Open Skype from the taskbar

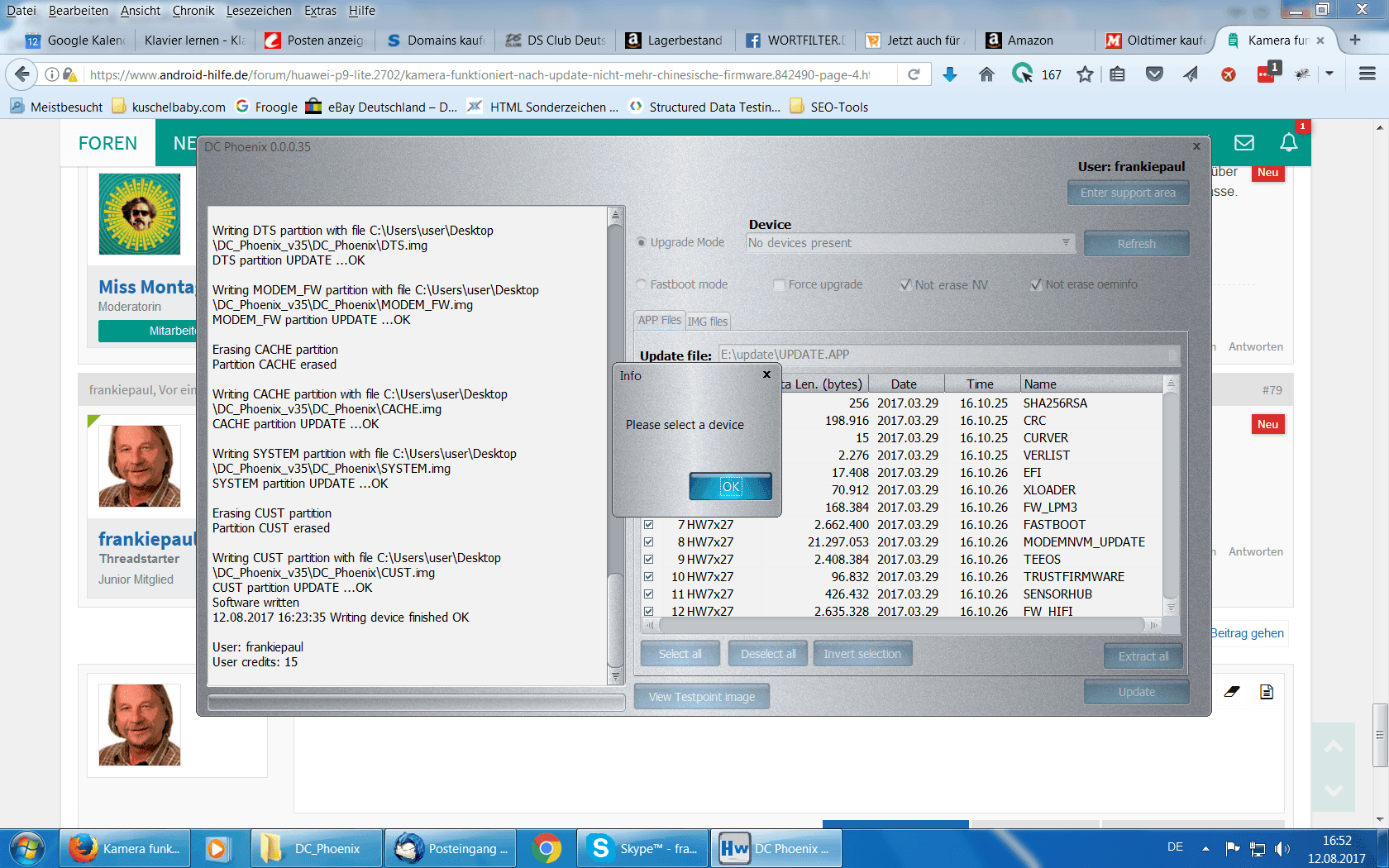[642, 848]
